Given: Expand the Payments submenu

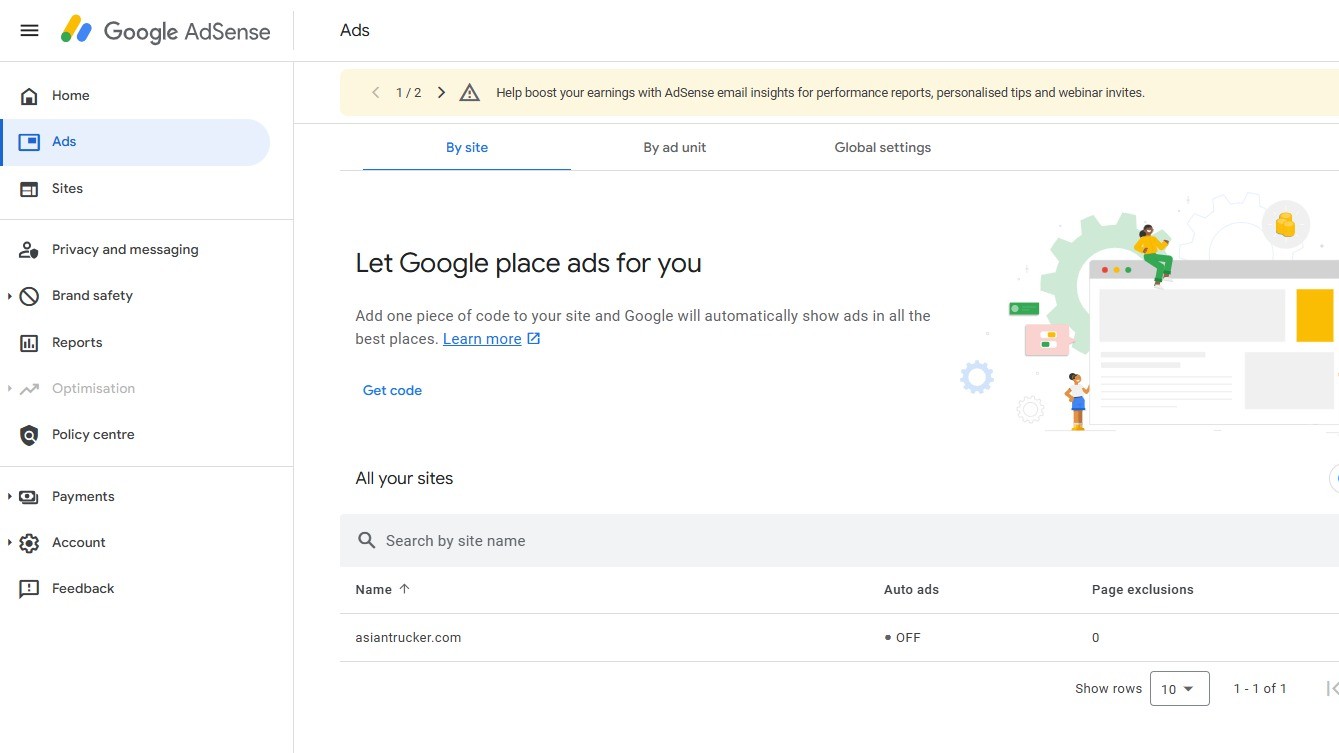Looking at the screenshot, I should (x=10, y=497).
